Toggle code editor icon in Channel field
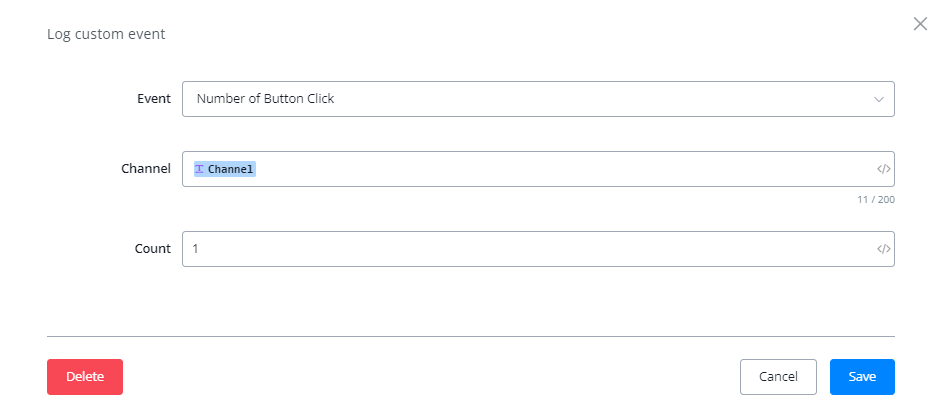The height and width of the screenshot is (417, 938). pyautogui.click(x=883, y=169)
